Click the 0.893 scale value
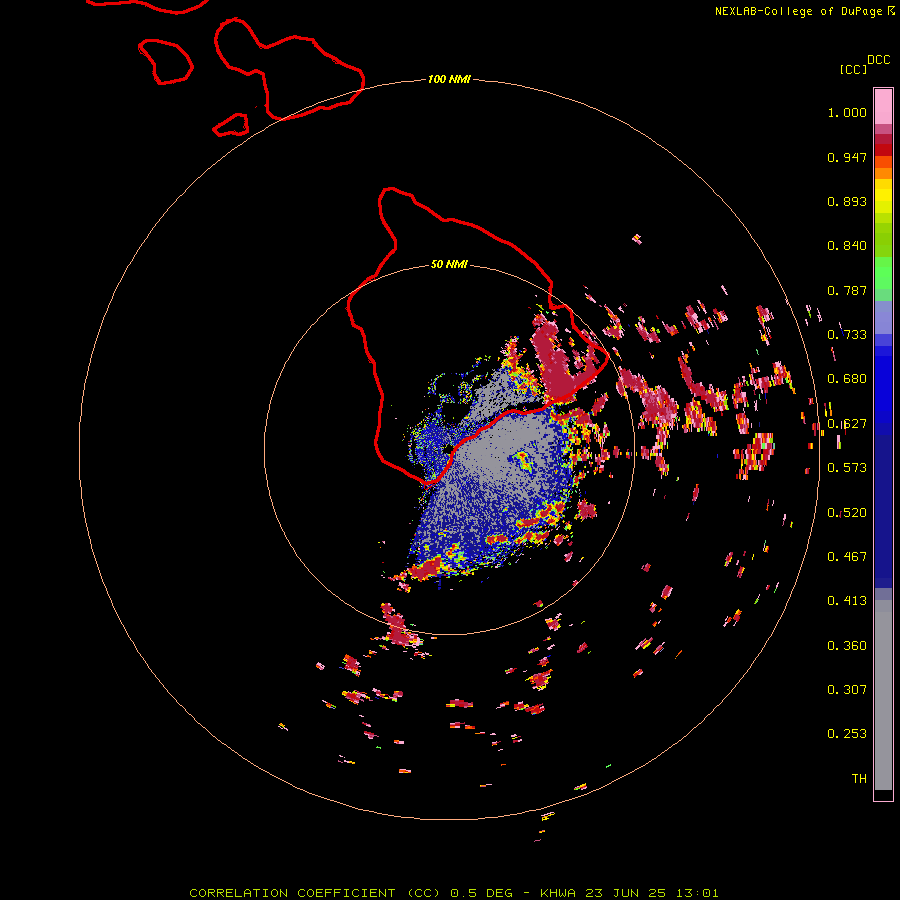Image resolution: width=900 pixels, height=900 pixels. point(847,201)
